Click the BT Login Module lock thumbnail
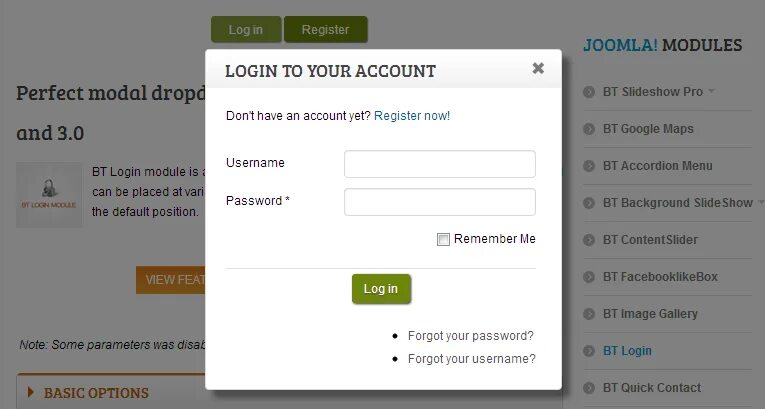765x409 pixels. click(49, 195)
